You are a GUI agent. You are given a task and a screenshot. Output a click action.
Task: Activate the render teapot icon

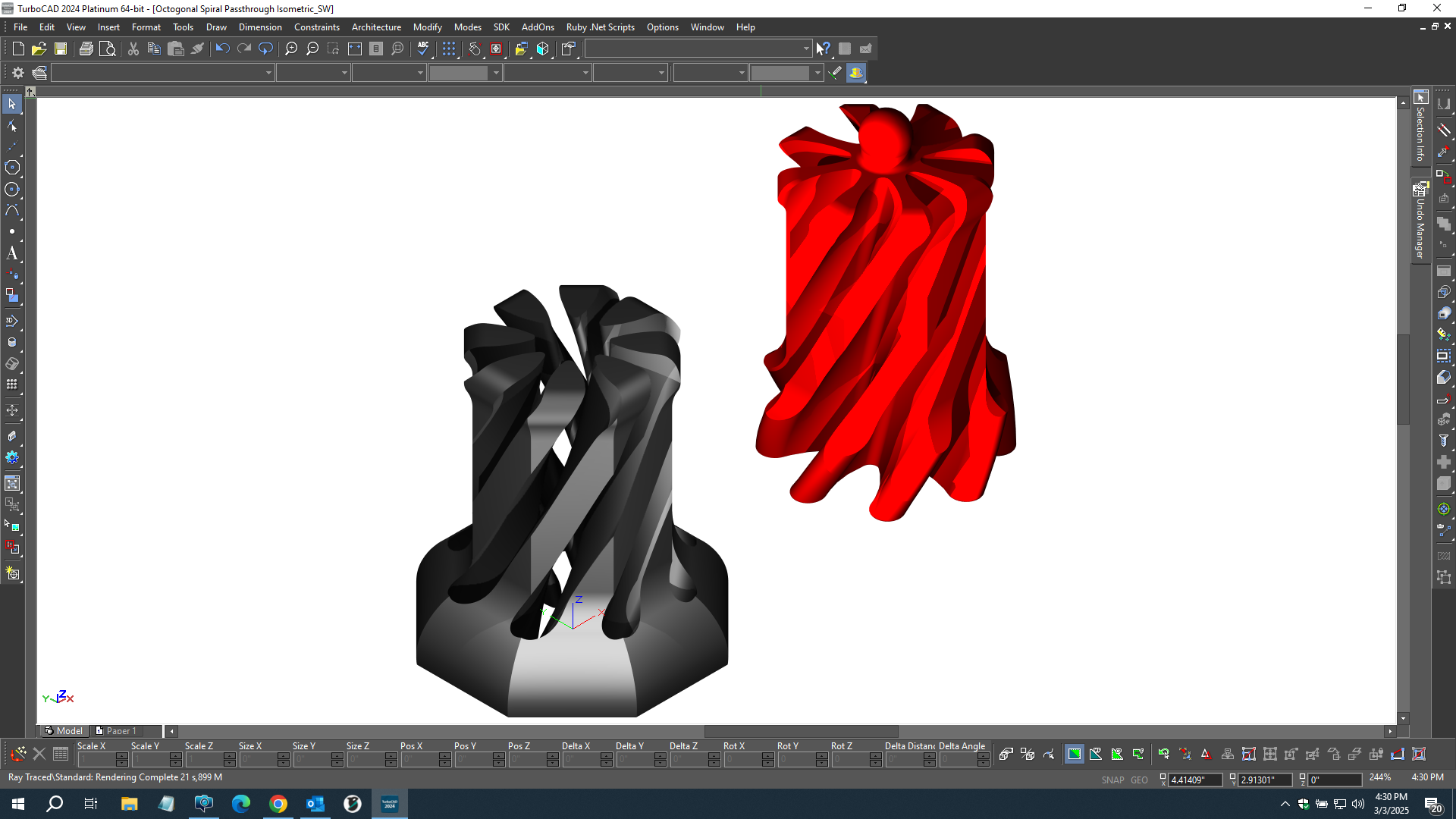pos(856,73)
